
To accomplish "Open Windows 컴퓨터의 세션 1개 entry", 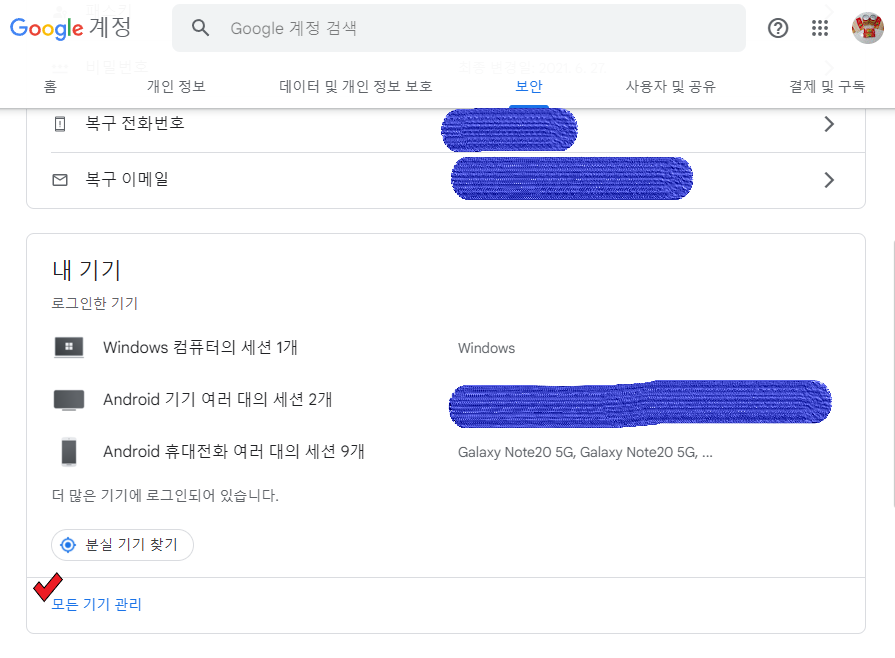I will [x=200, y=347].
